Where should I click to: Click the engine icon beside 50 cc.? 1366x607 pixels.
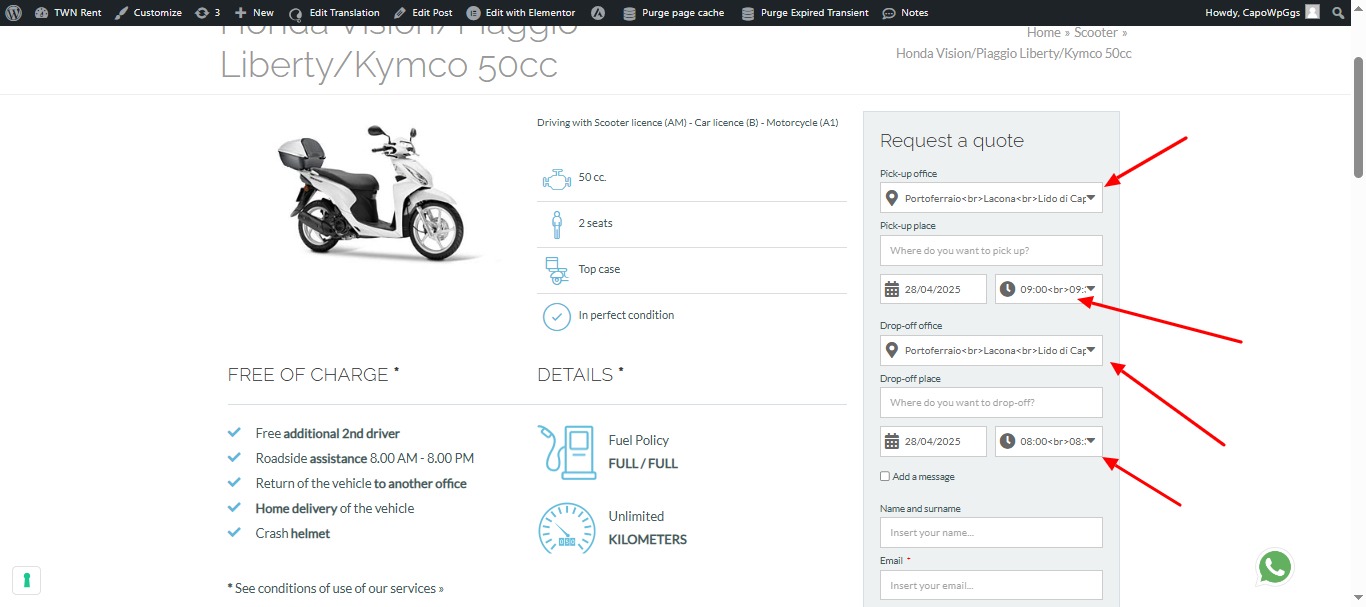556,178
